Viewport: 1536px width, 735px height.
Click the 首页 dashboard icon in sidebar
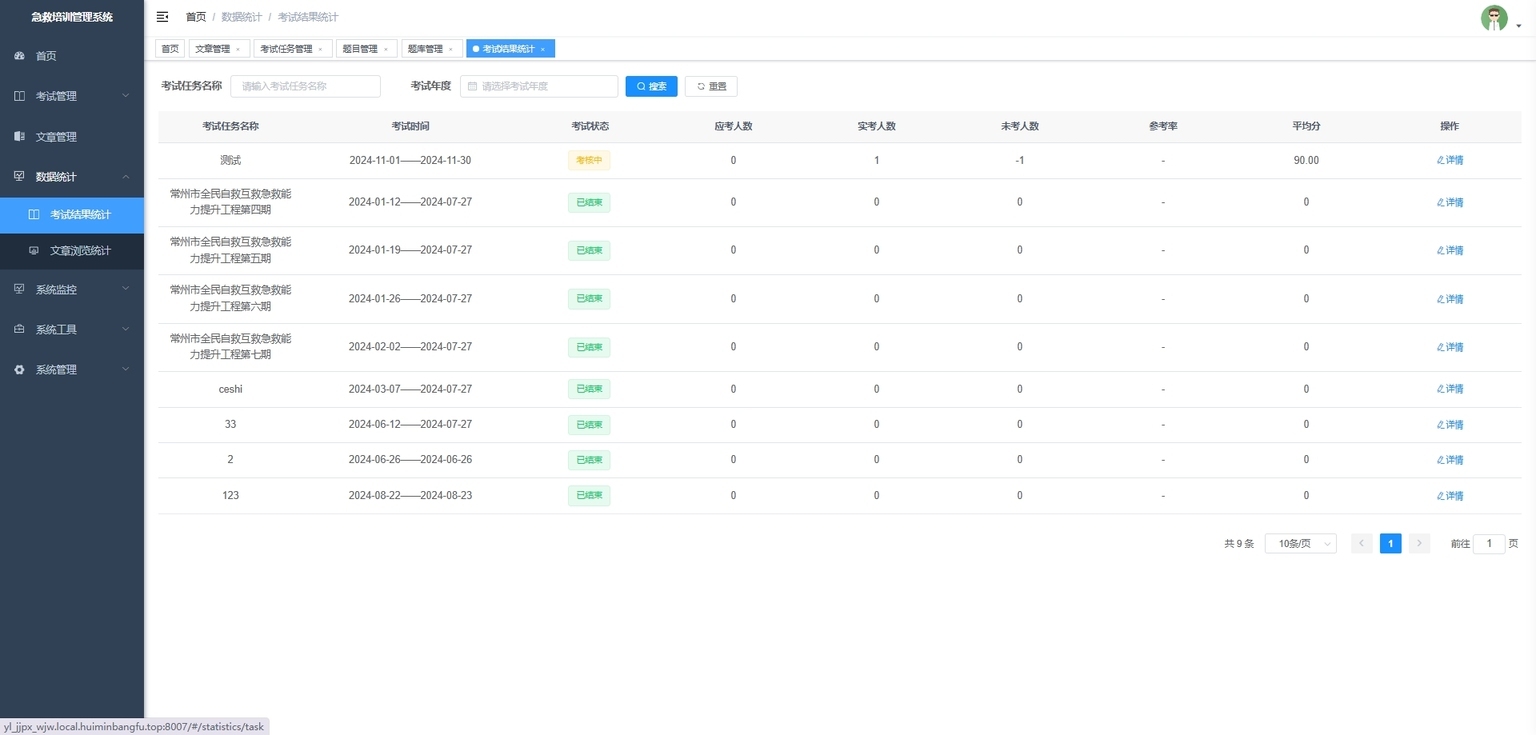[19, 56]
